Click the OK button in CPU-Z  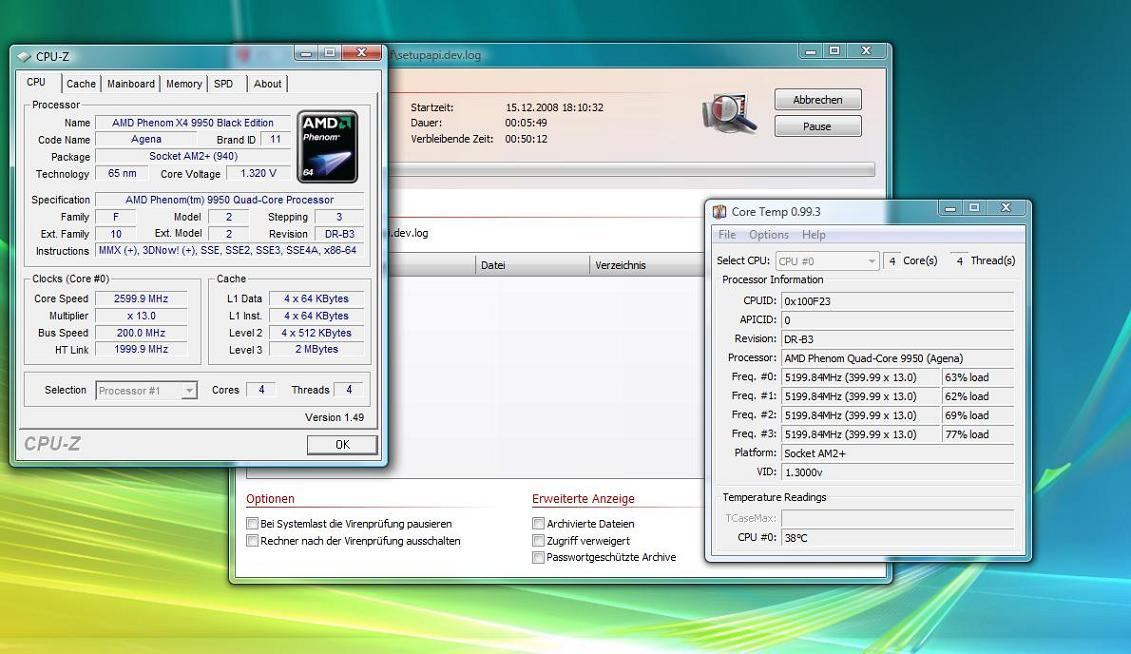click(342, 445)
